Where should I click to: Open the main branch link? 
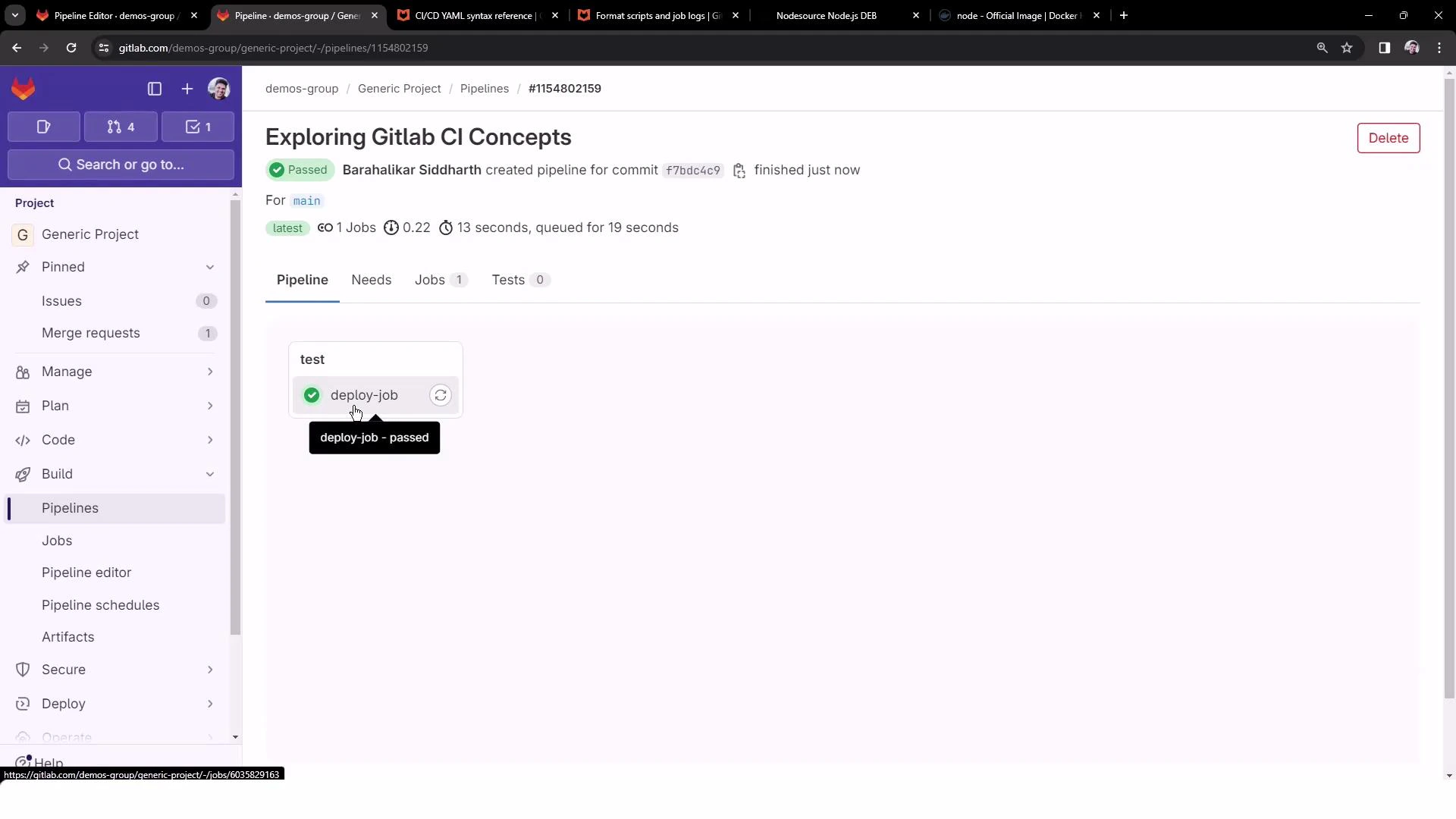(x=306, y=201)
